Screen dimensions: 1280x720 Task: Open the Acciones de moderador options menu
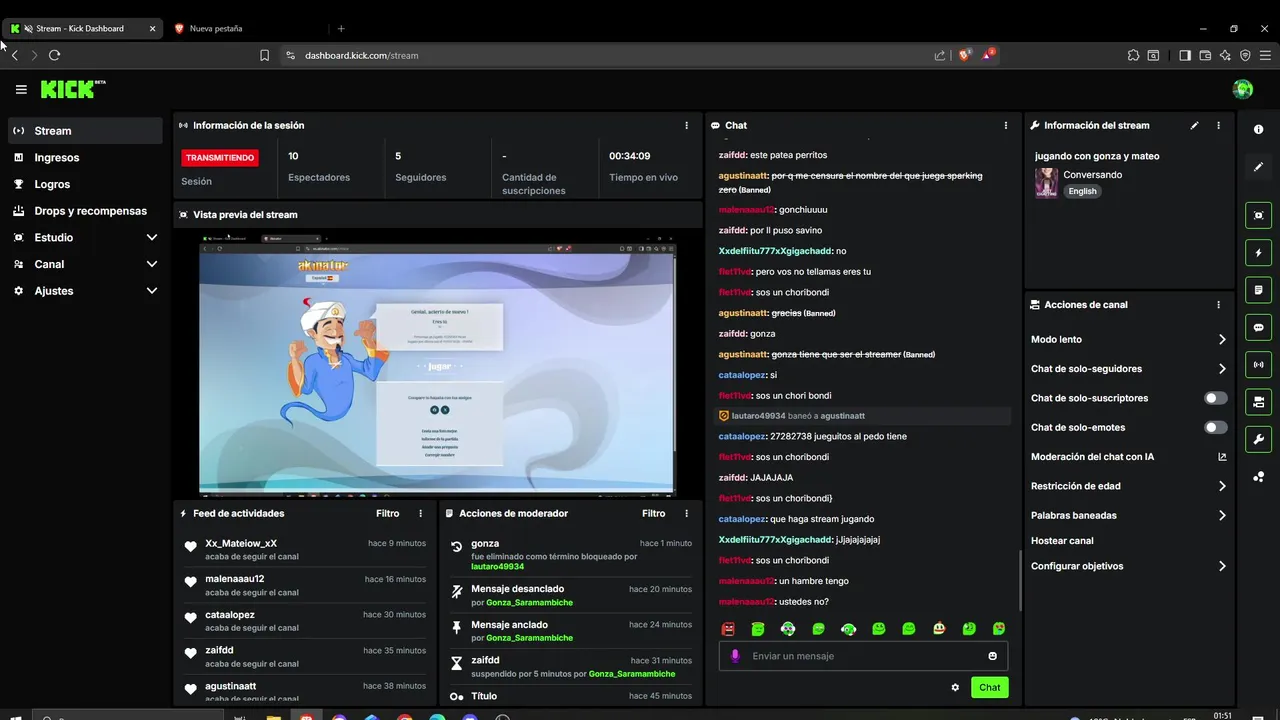(686, 514)
